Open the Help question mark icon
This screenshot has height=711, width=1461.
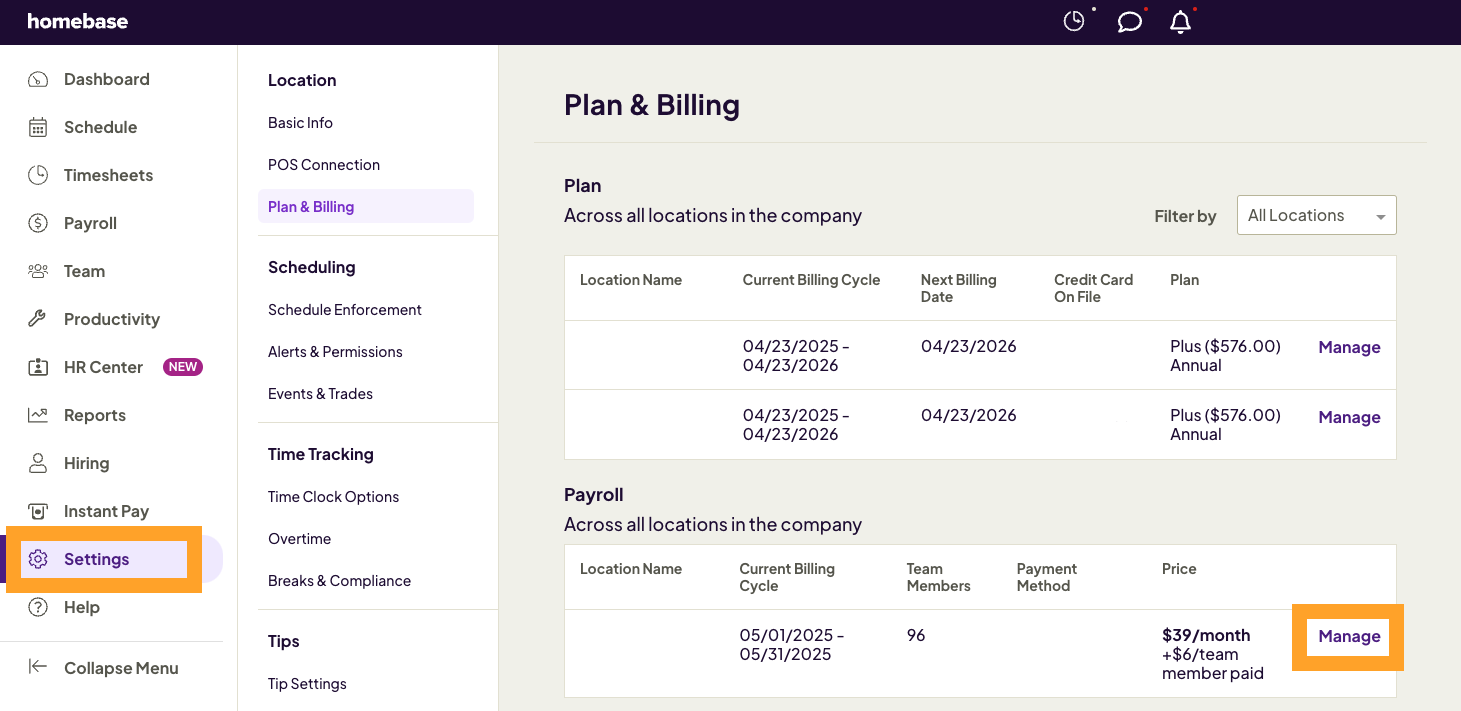(x=36, y=607)
